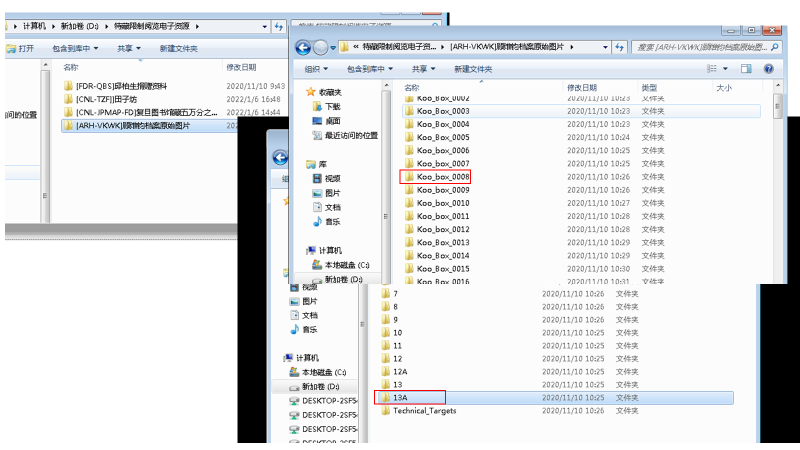Click the search magnifier in the front window
The image size is (800, 450).
pyautogui.click(x=774, y=47)
